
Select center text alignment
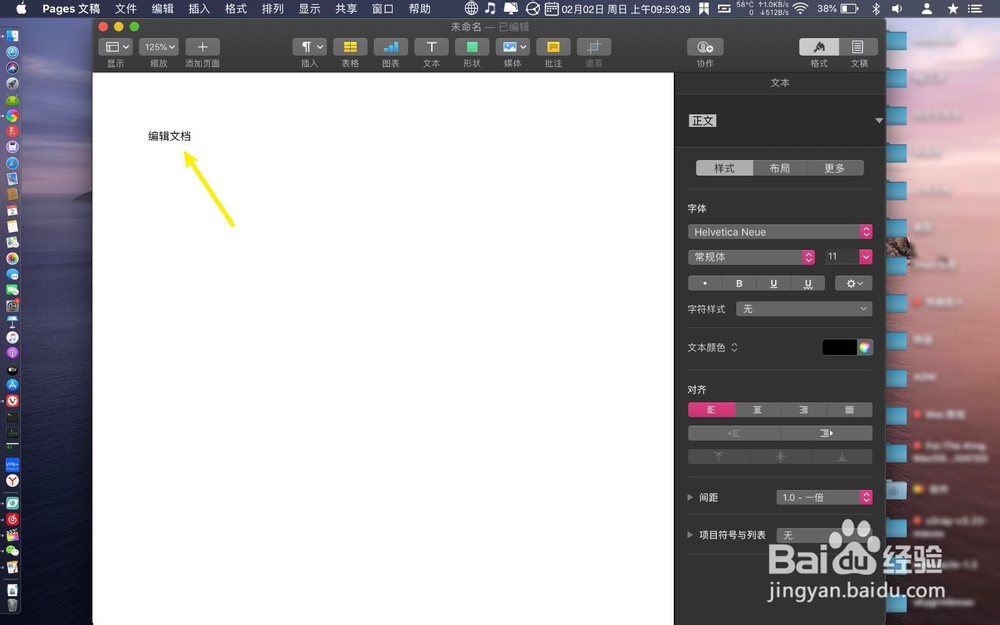(x=758, y=409)
